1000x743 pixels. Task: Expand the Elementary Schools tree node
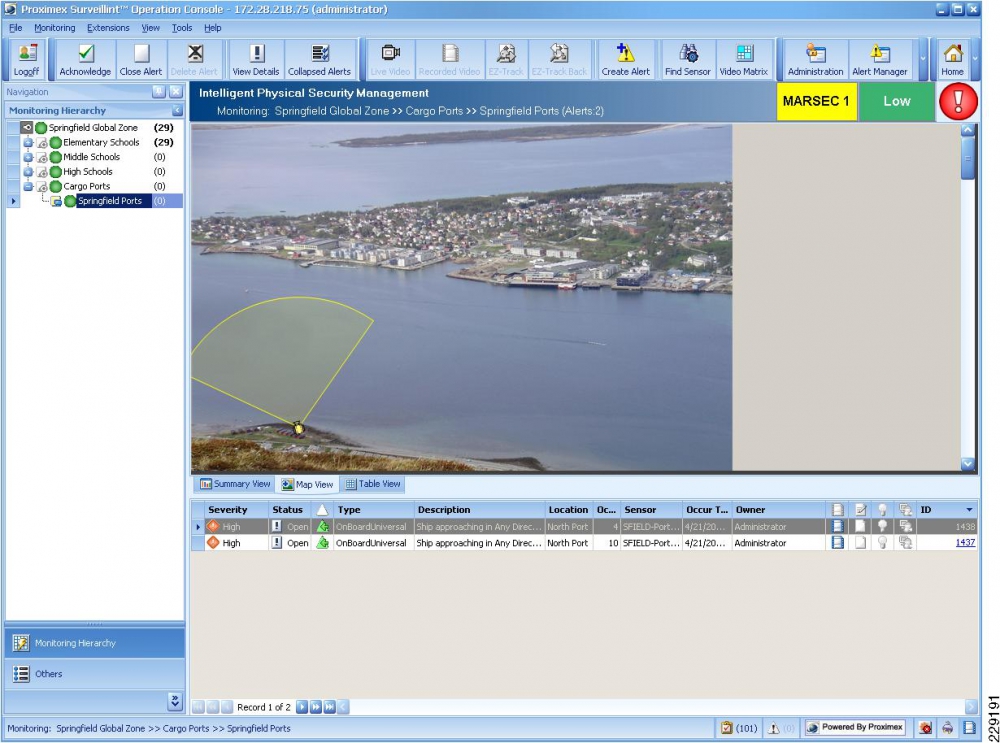tap(28, 143)
